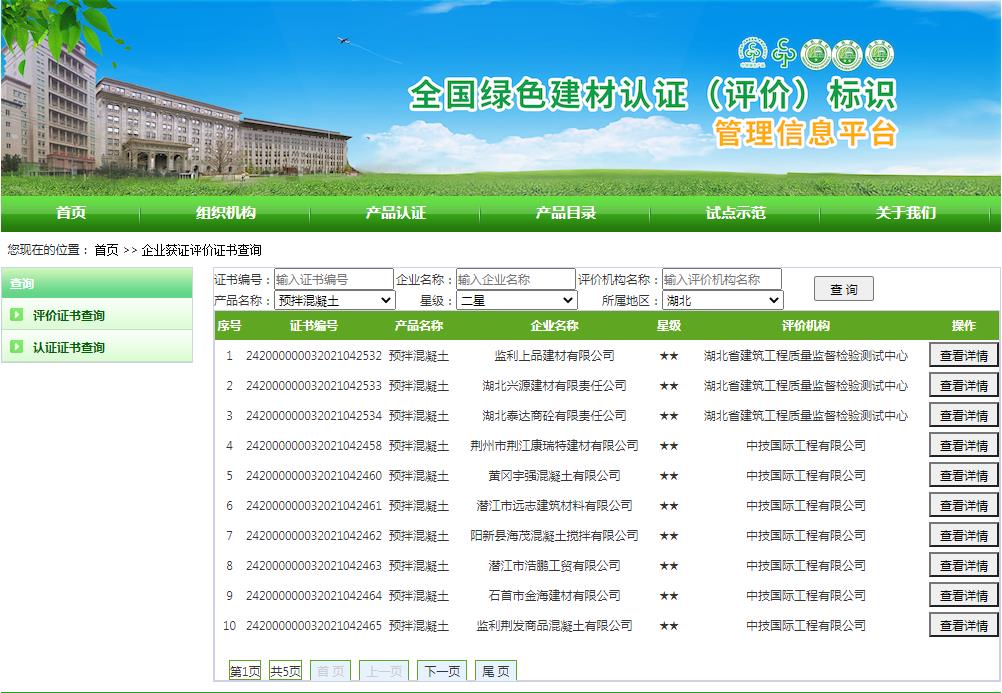Click the 首页 breadcrumb link
Image resolution: width=1002 pixels, height=693 pixels.
click(106, 250)
